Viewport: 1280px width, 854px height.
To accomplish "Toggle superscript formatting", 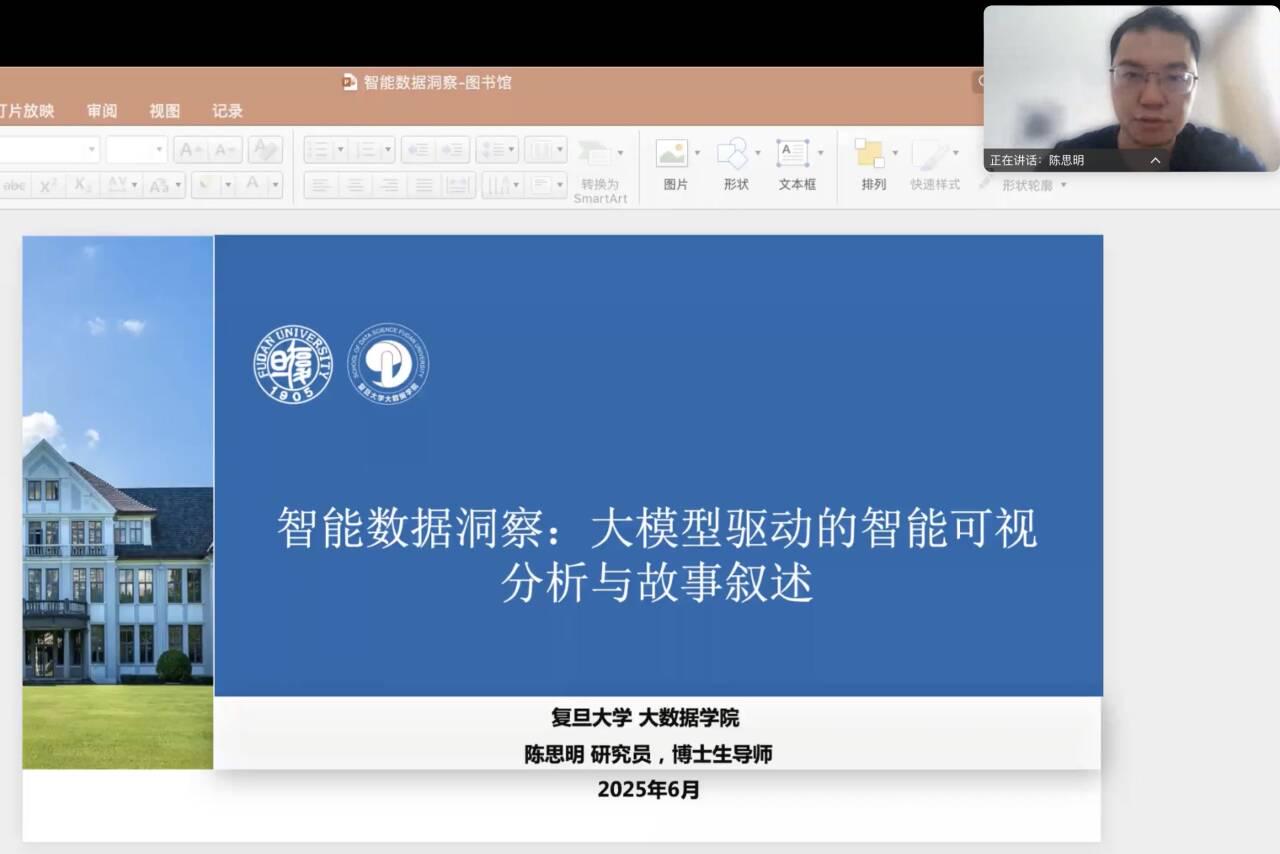I will pyautogui.click(x=47, y=185).
